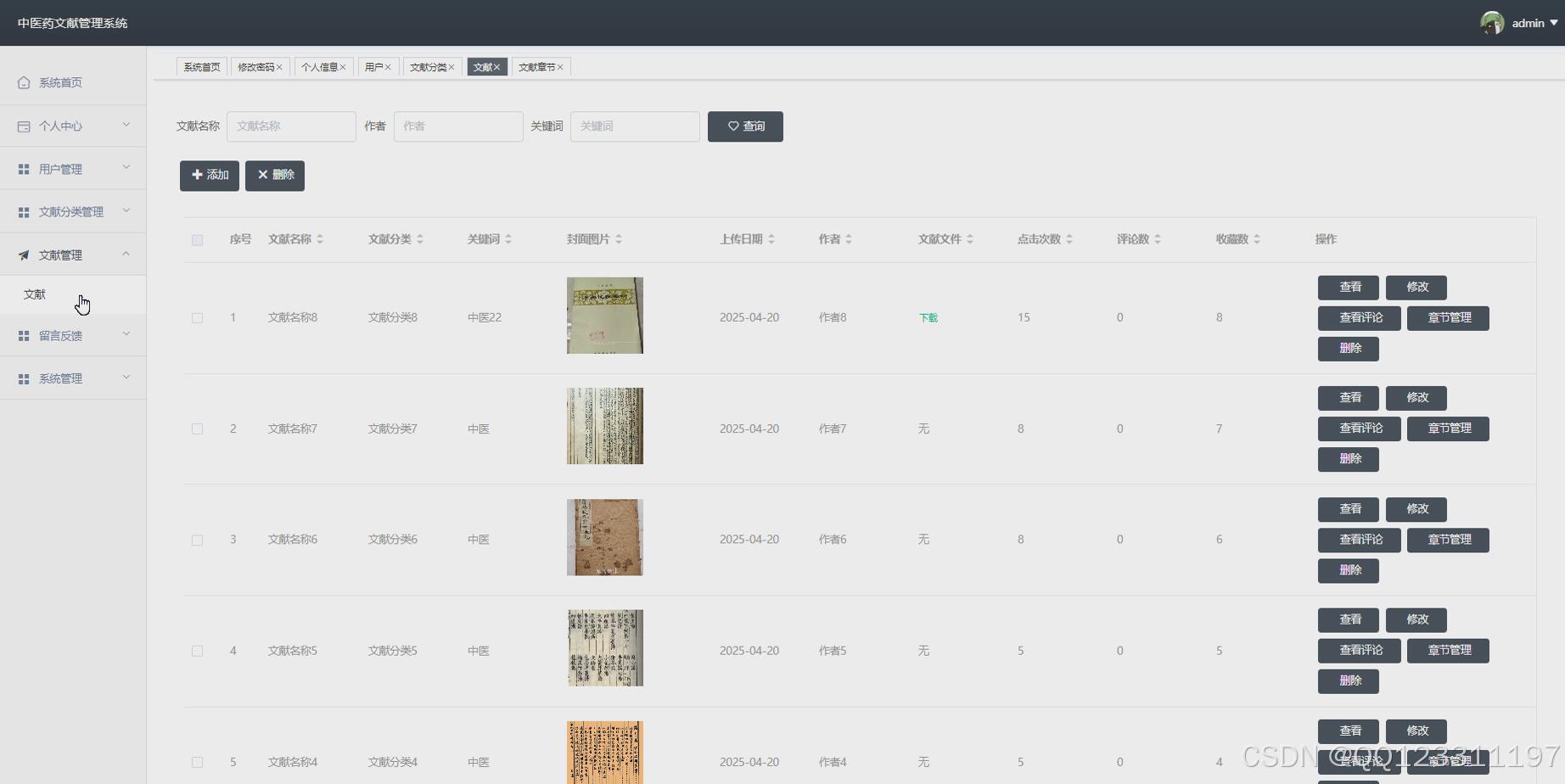Click the avatar image next to admin
This screenshot has height=784, width=1565.
(1492, 22)
